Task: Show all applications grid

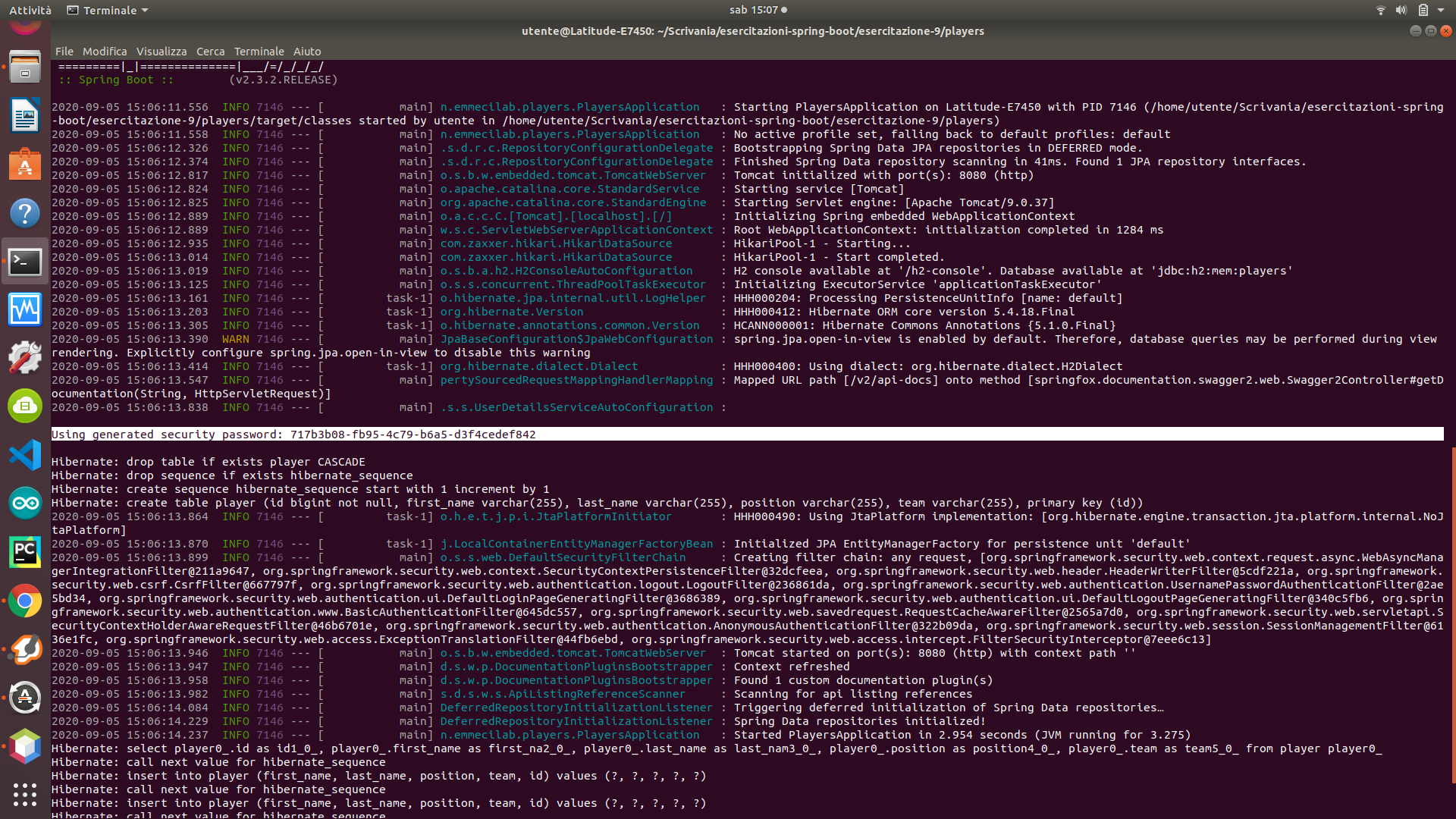Action: coord(25,794)
